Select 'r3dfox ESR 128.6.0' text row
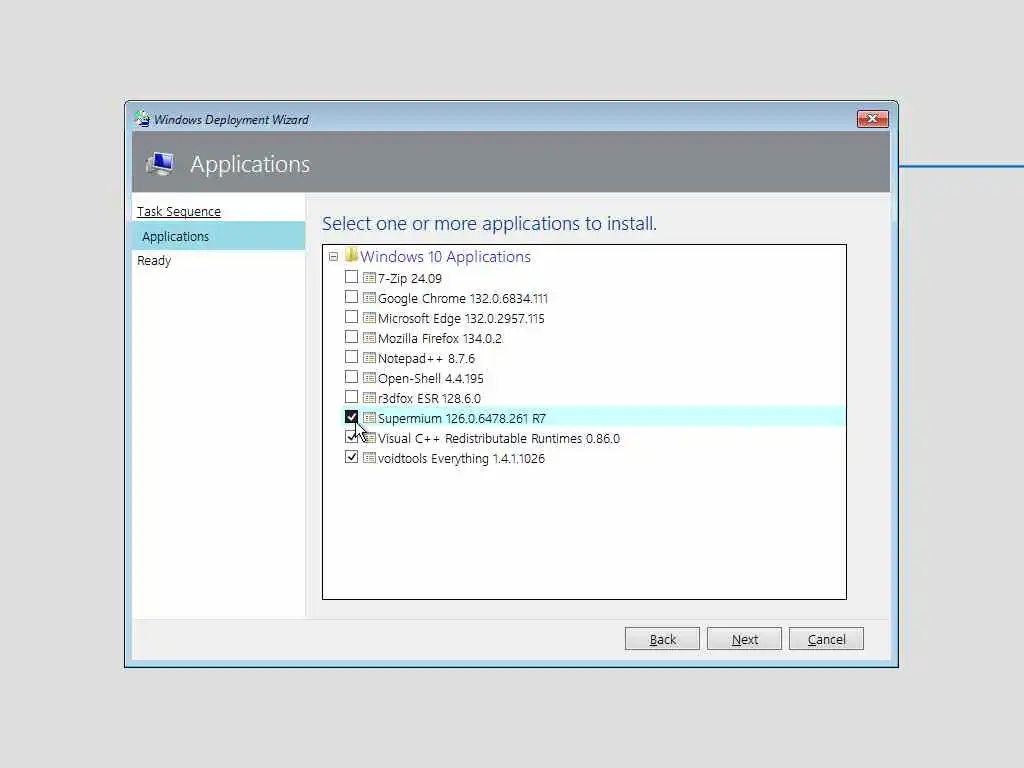Screen dimensions: 1024x768 click(x=429, y=398)
